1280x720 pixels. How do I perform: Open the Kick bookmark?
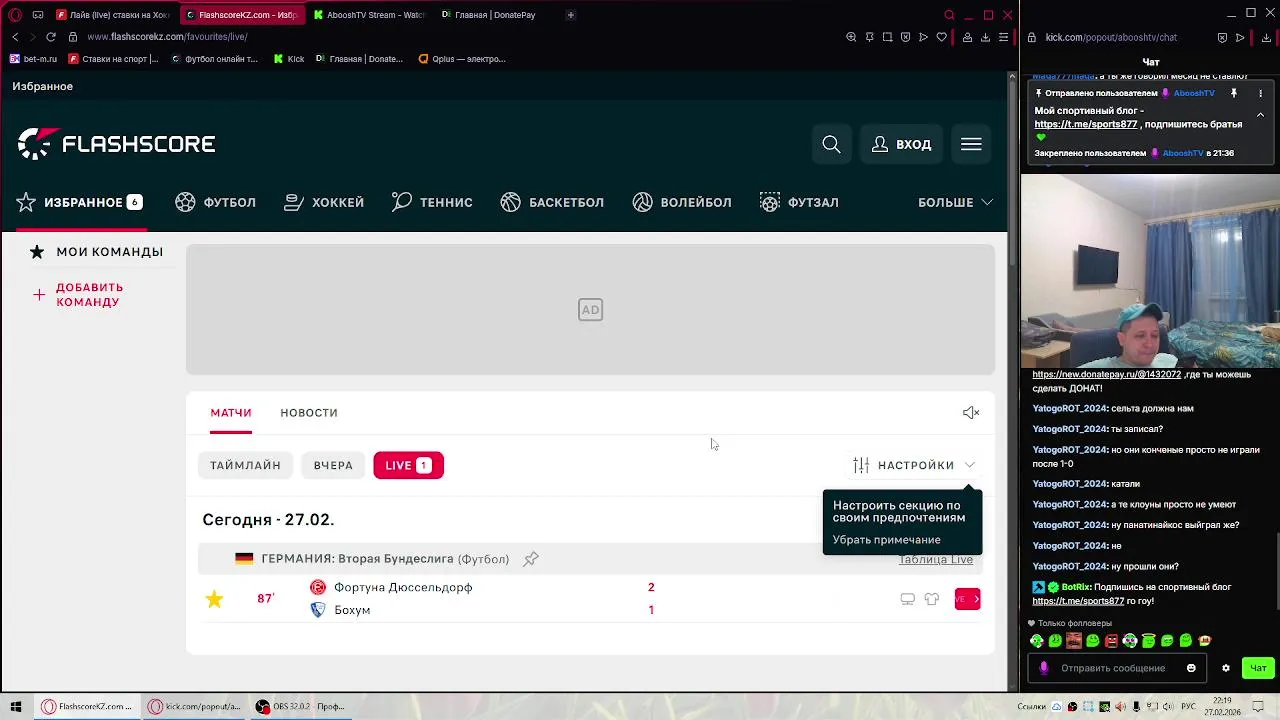pos(289,59)
